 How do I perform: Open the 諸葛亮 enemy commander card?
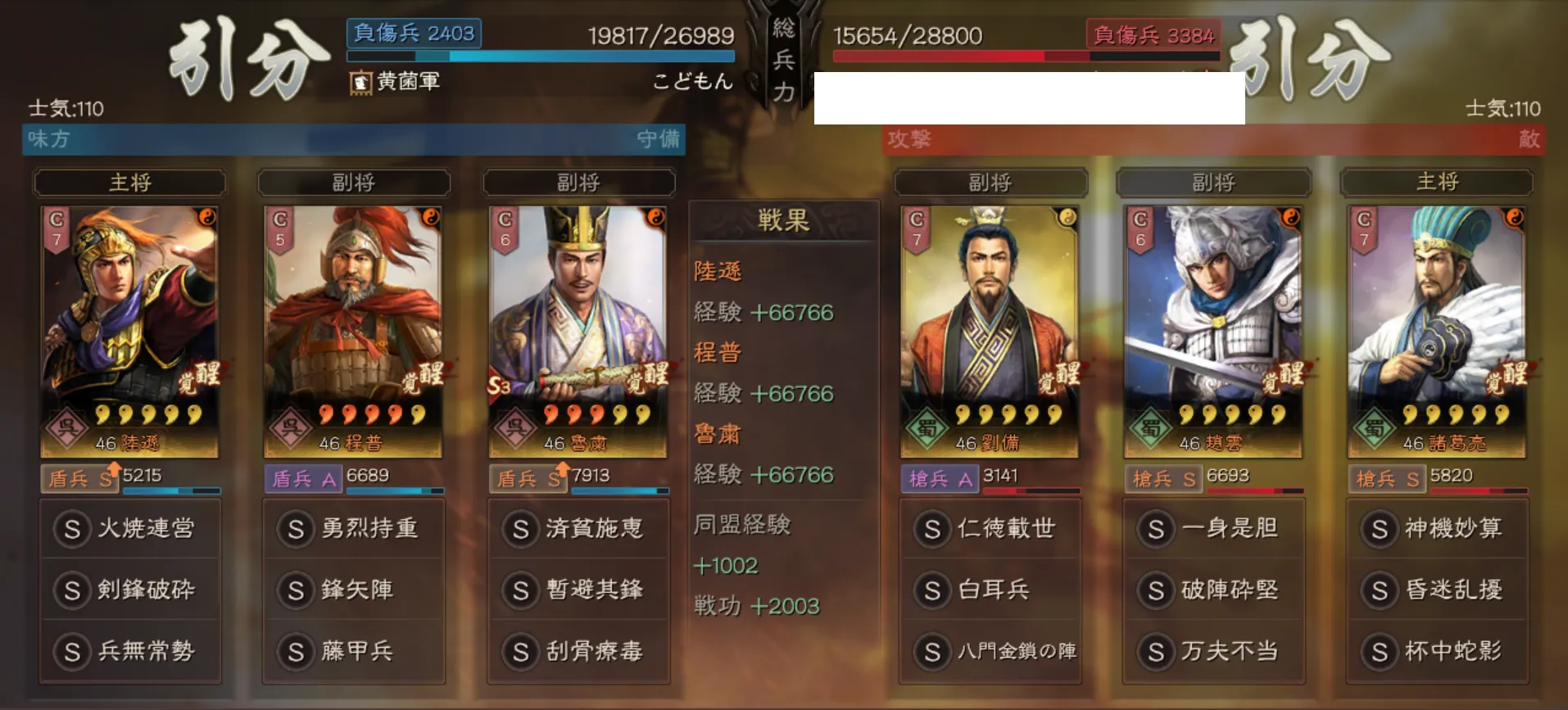pyautogui.click(x=1437, y=332)
